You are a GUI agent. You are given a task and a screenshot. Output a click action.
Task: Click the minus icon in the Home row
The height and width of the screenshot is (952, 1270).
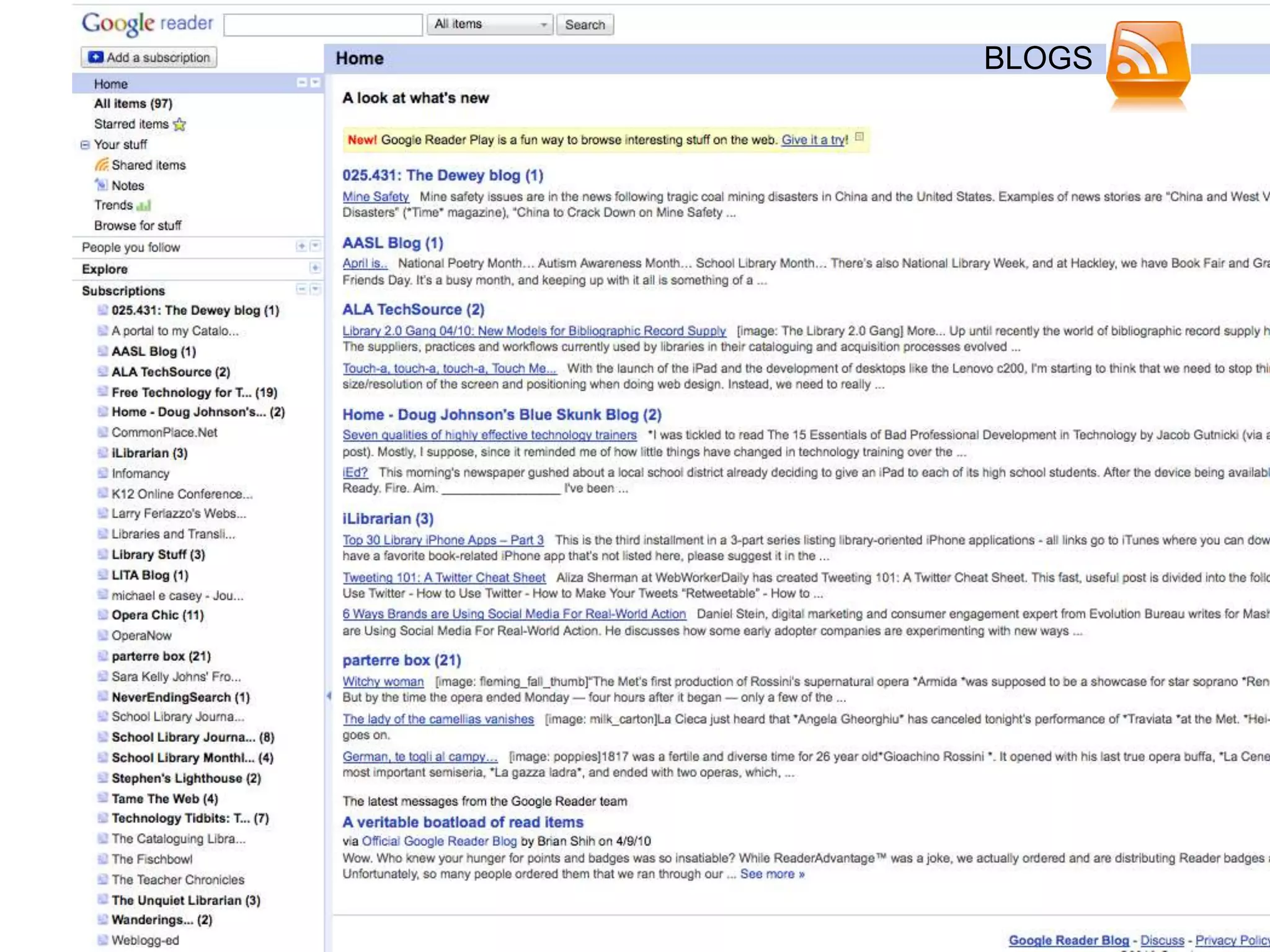(x=302, y=82)
